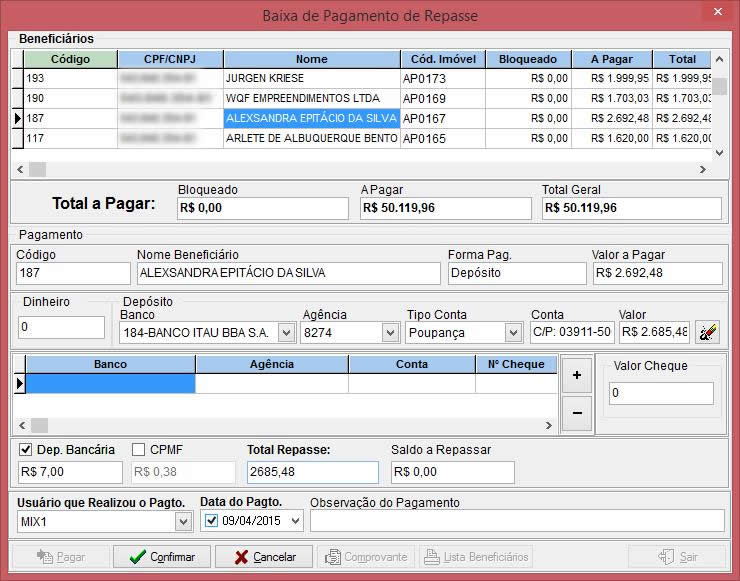Uncheck the Data do Pagto. date checkbox
The width and height of the screenshot is (740, 581).
pos(210,521)
